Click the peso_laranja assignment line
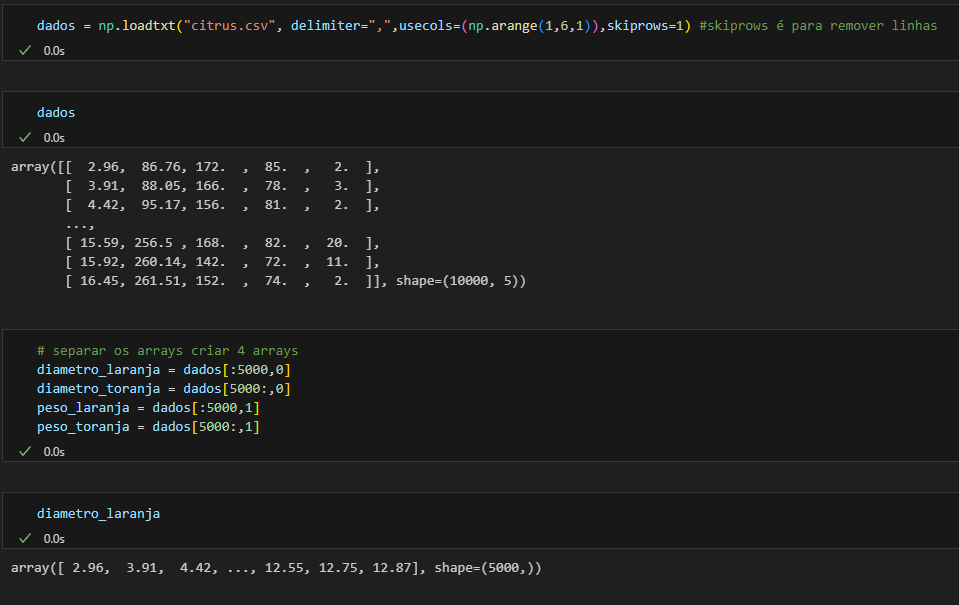 [x=149, y=407]
